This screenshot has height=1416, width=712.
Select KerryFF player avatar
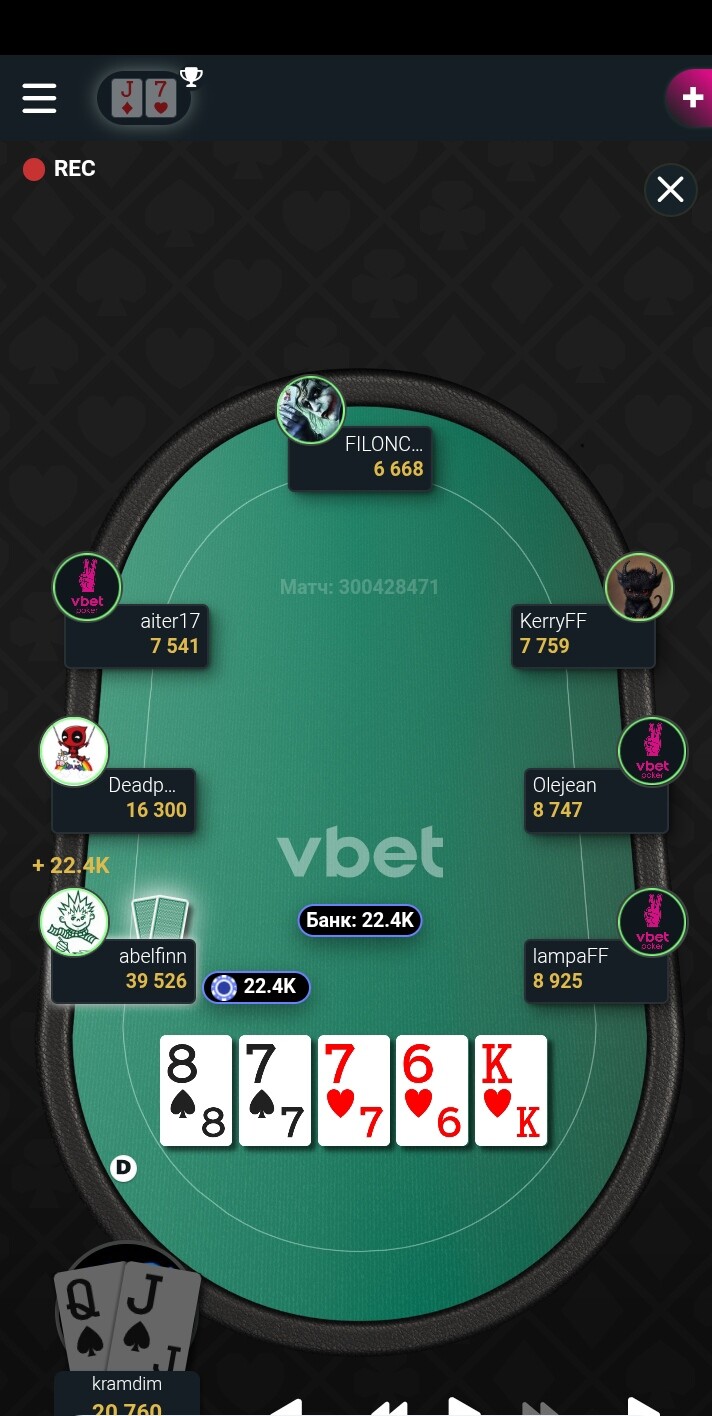tap(639, 587)
